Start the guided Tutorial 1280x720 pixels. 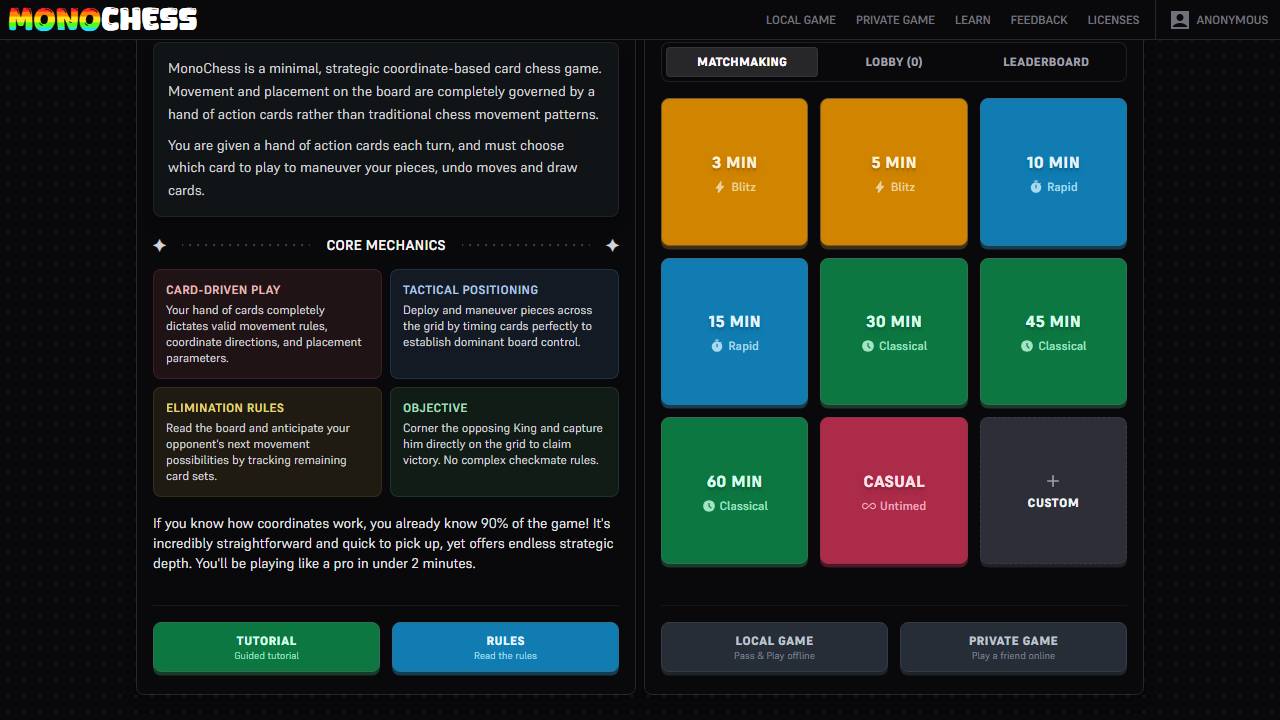click(x=266, y=647)
